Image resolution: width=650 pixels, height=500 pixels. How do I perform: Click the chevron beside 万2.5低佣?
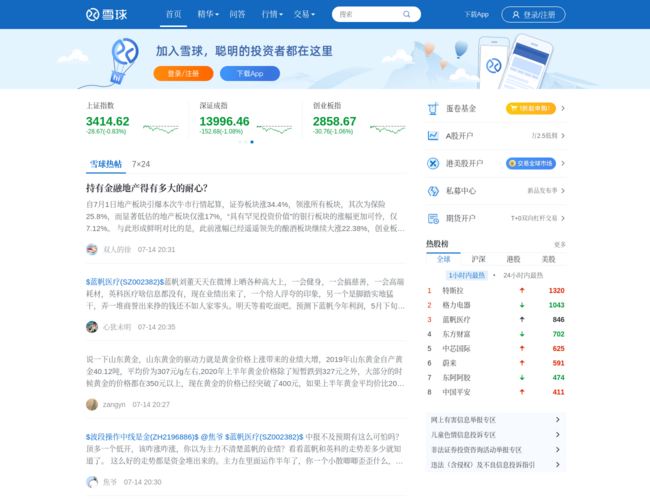pos(563,136)
